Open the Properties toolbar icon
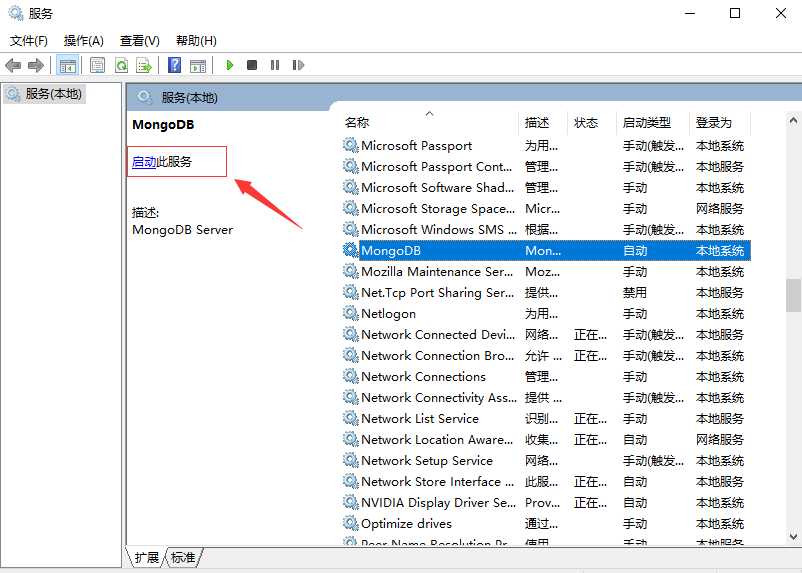802x573 pixels. click(97, 65)
